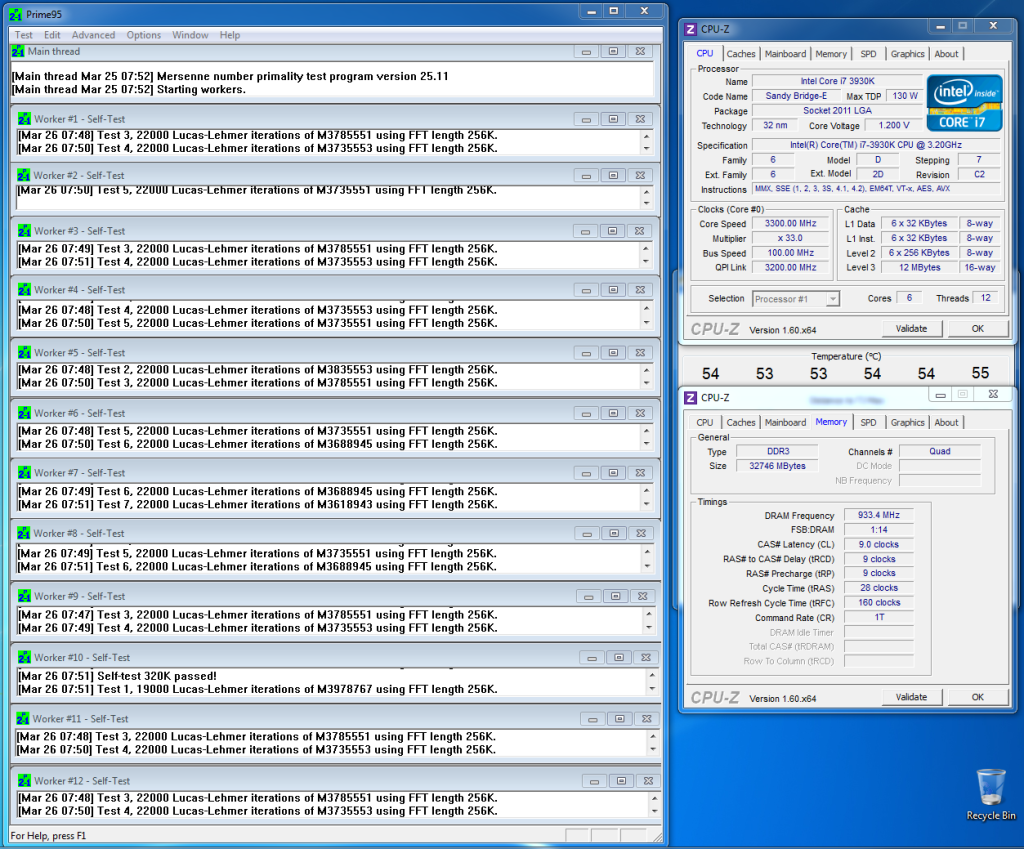Open the Processor #1 selection dropdown
Image resolution: width=1024 pixels, height=849 pixels.
point(832,299)
